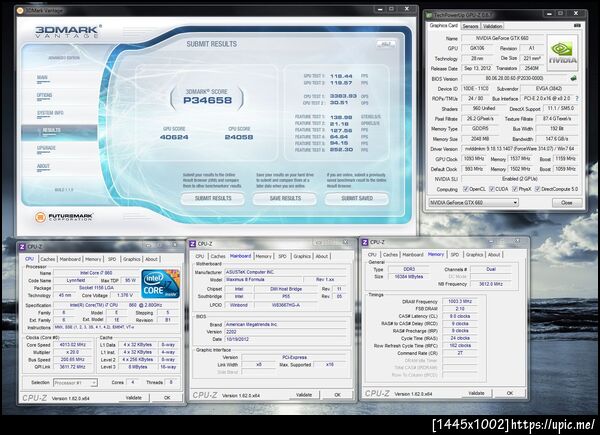Select the Graphics Card tab in GPU-Z
Viewport: 600px width, 435px height.
(x=443, y=25)
